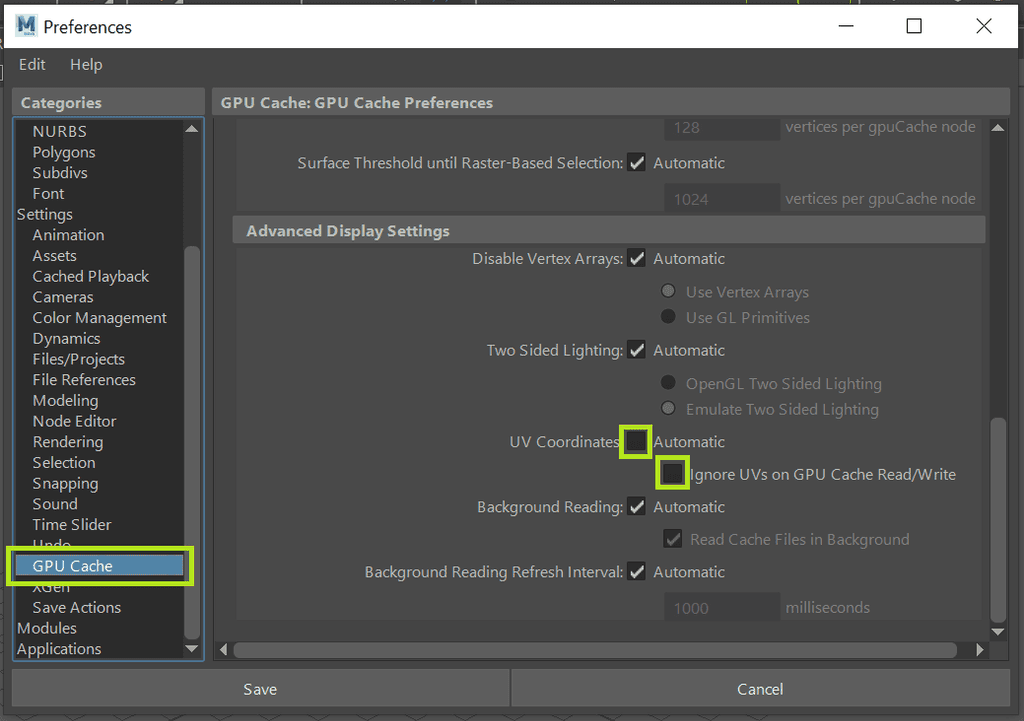Choose OpenGL Two Sided Lighting
Screen dimensions: 1024x721
[668, 383]
